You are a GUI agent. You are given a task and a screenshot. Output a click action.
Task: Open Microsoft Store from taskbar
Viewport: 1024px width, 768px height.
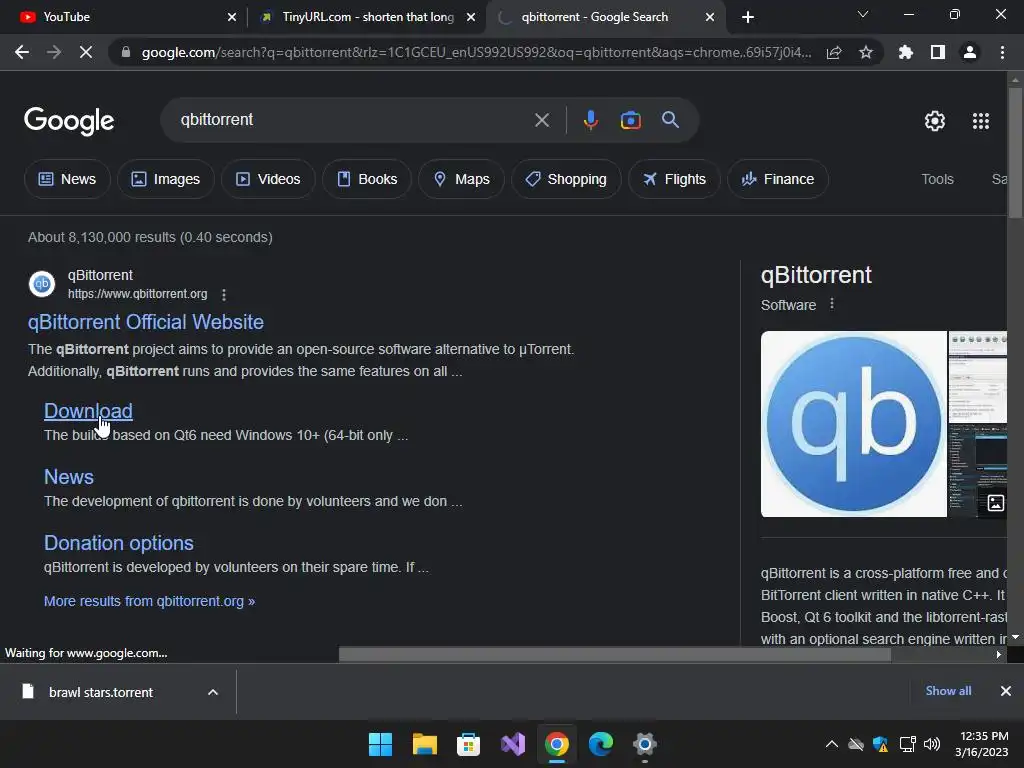pyautogui.click(x=468, y=744)
